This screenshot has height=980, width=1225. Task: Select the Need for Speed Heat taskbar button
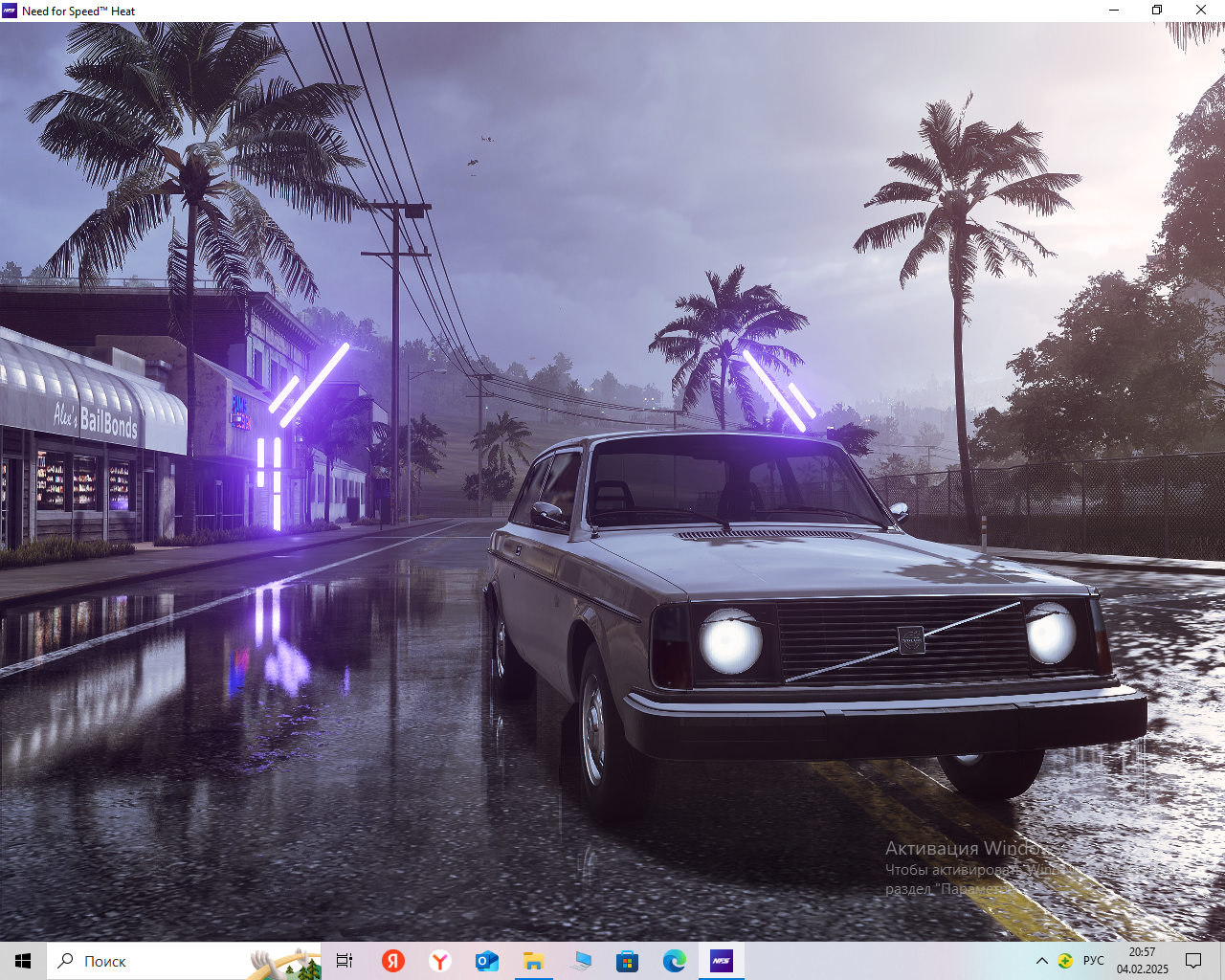pos(722,961)
